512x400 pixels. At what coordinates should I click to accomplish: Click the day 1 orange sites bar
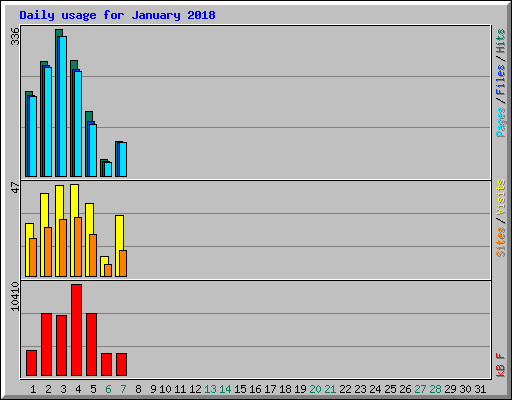pos(33,257)
